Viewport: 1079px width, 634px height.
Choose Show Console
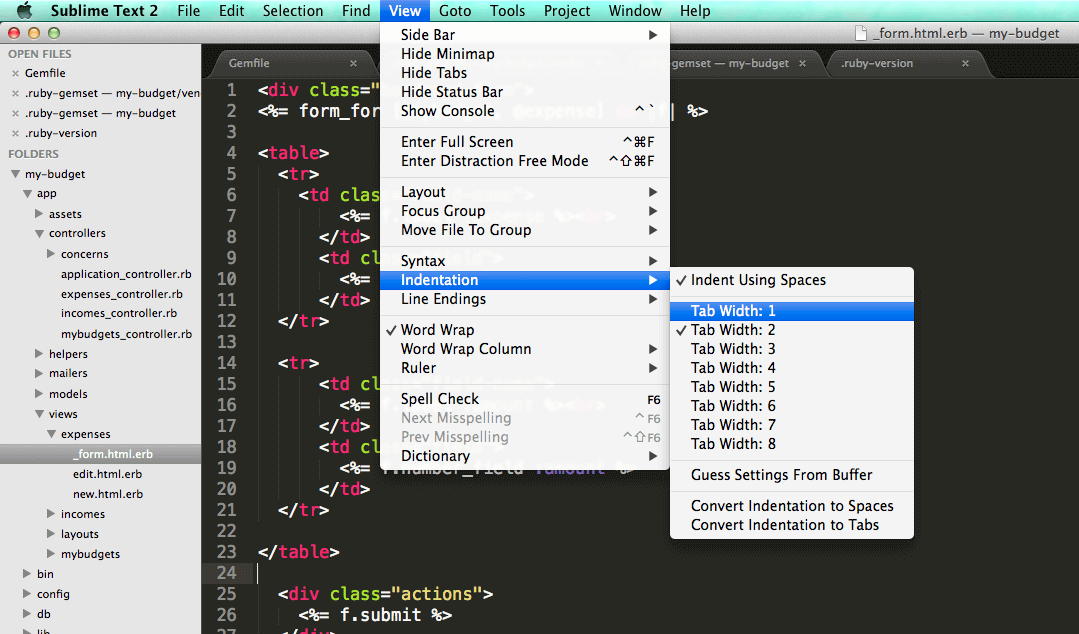tap(524, 111)
